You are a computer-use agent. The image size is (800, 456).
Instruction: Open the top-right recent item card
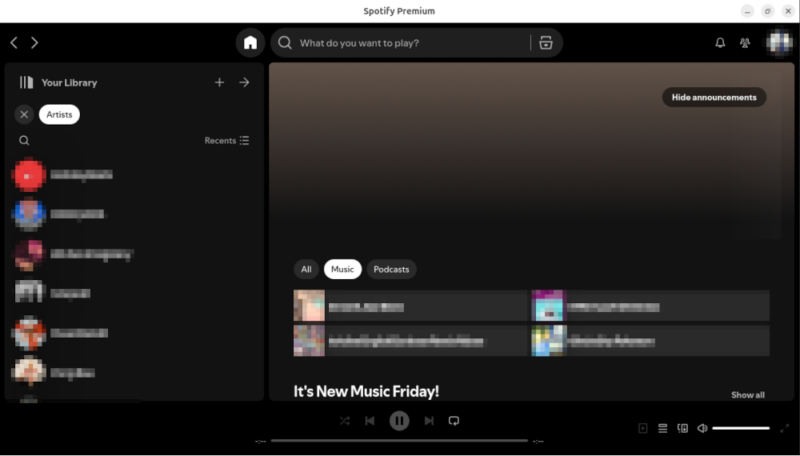click(651, 306)
